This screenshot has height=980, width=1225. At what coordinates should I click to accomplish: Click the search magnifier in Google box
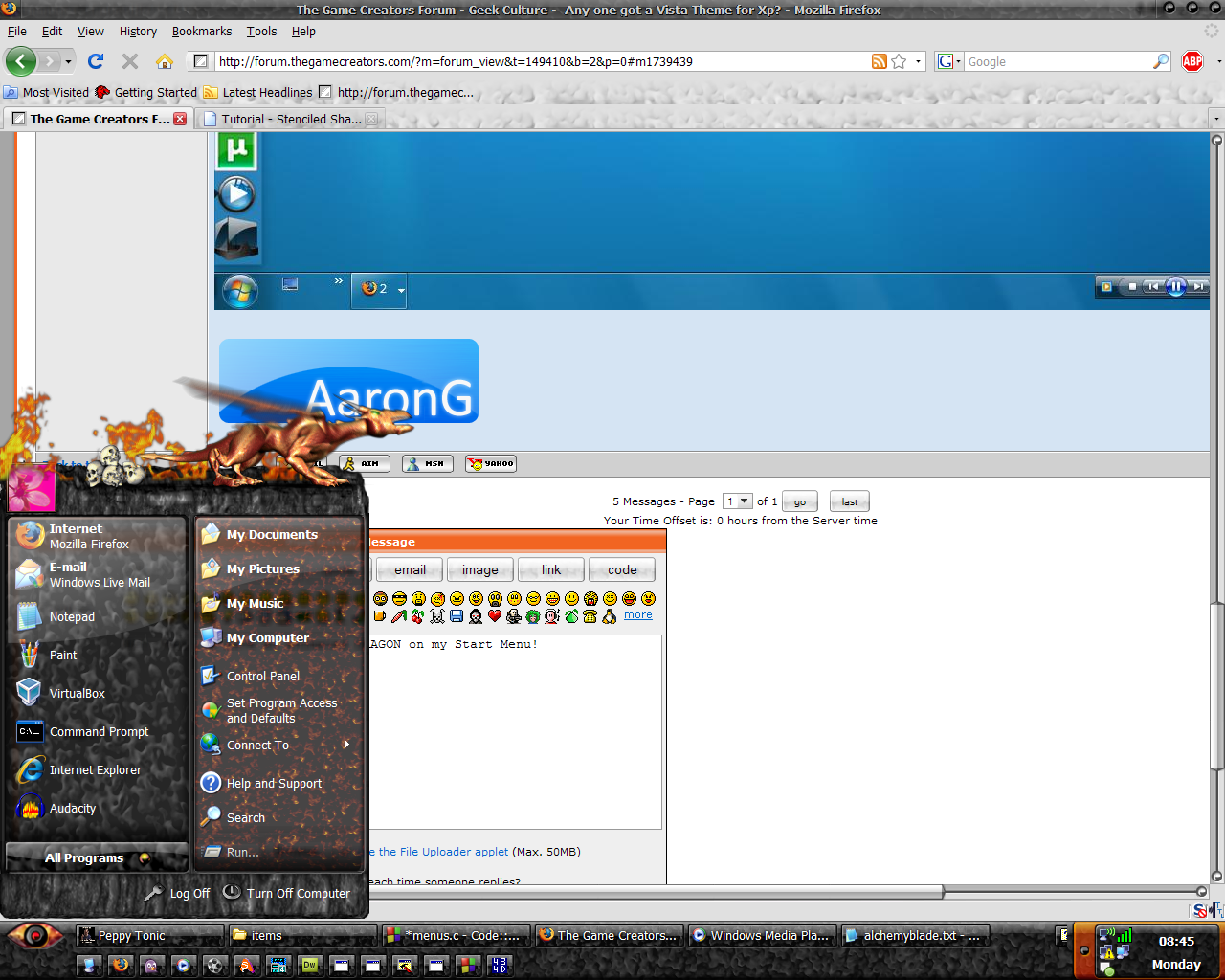(1161, 61)
